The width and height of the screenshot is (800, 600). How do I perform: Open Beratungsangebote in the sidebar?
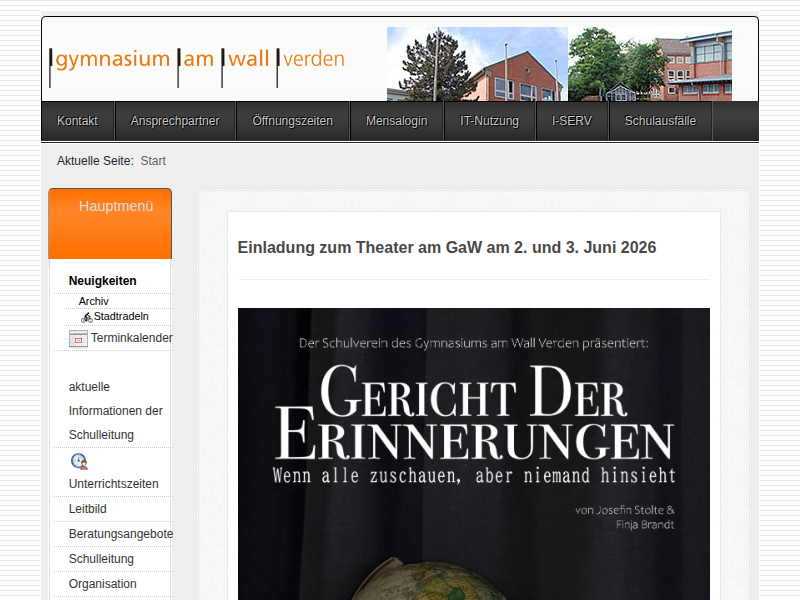121,534
